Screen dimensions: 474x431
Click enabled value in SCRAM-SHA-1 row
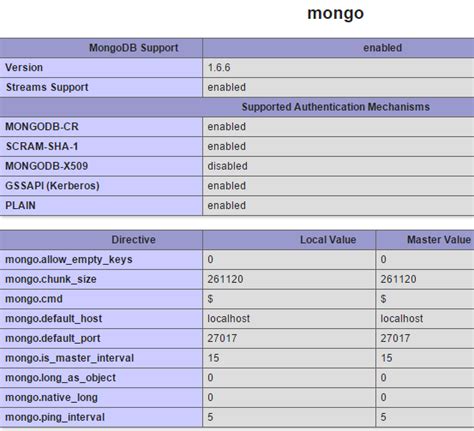(227, 146)
